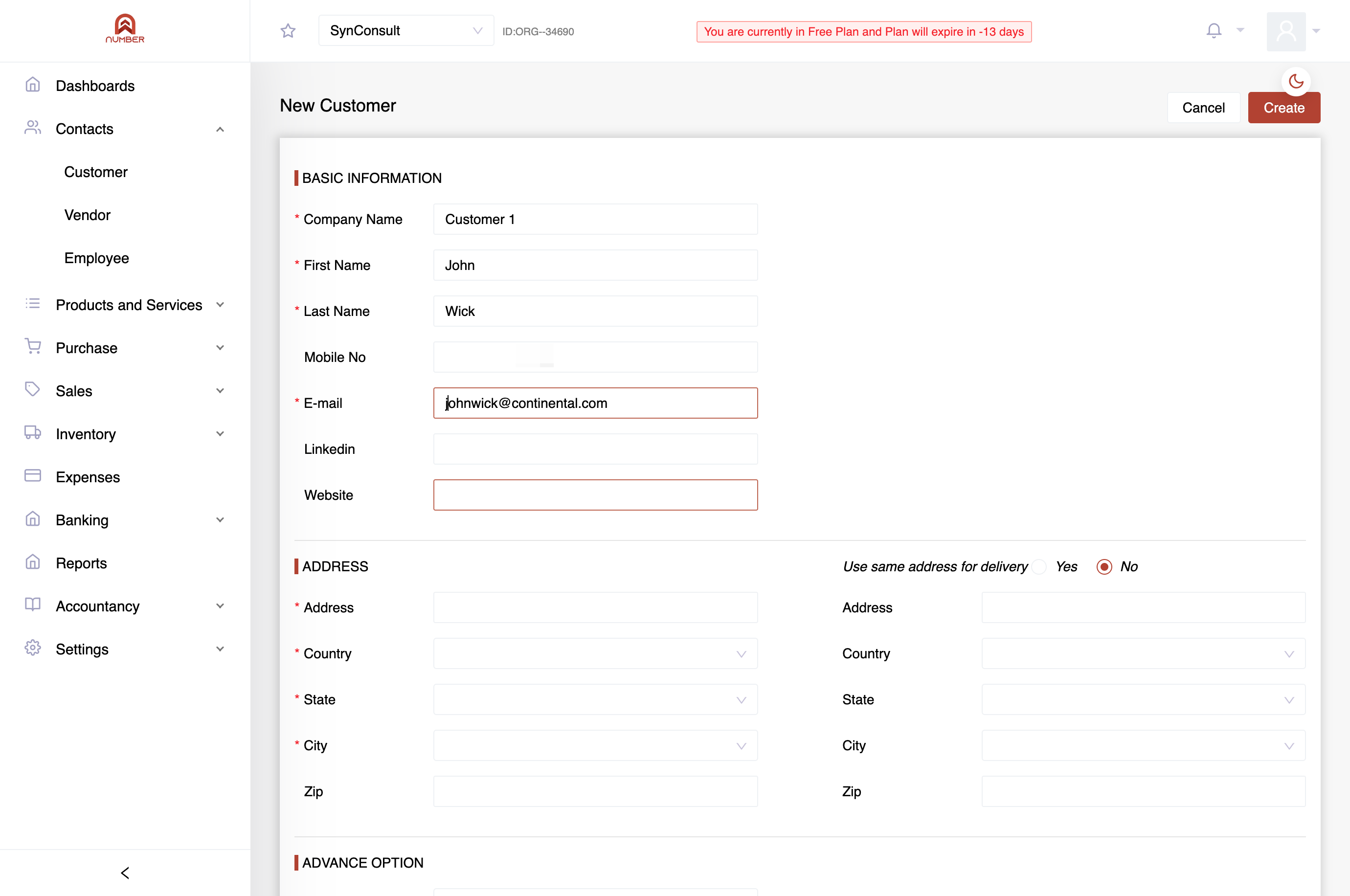Viewport: 1350px width, 896px height.
Task: Click the Banking building icon
Action: point(33,519)
